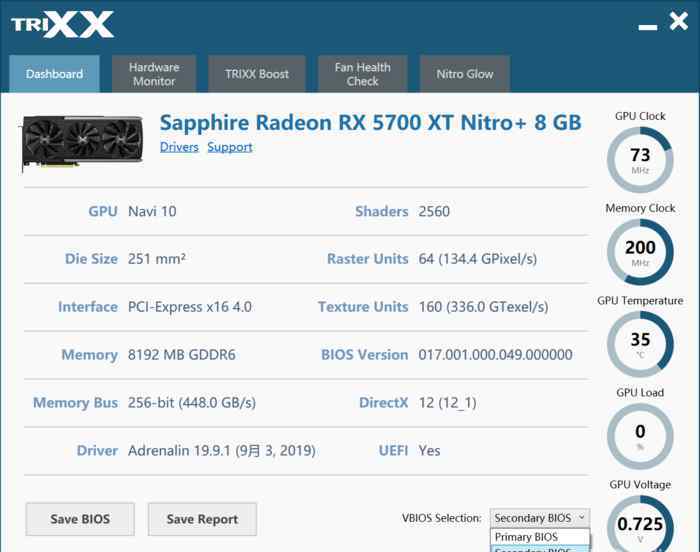Click the Save BIOS button
700x552 pixels.
80,519
